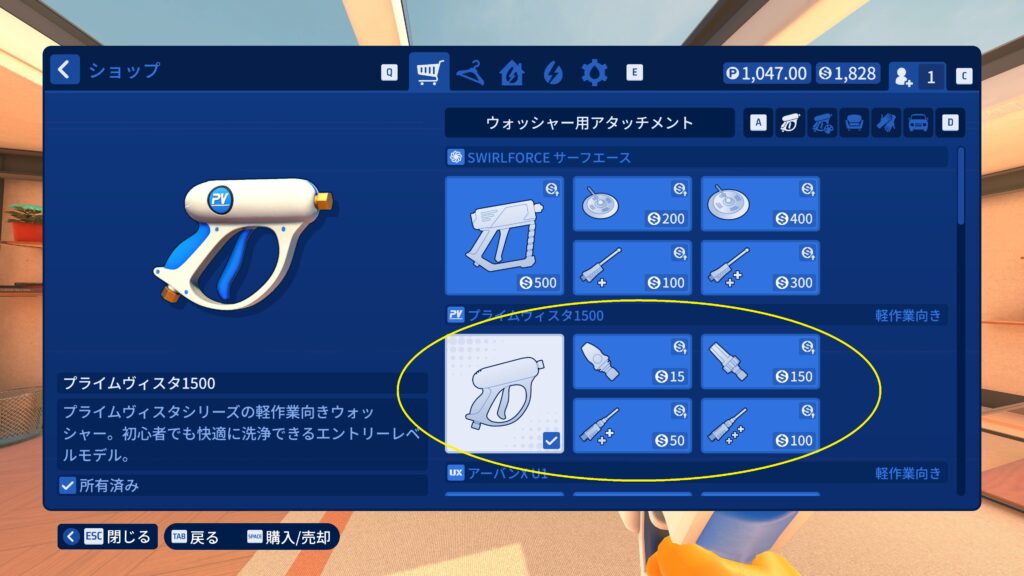Go back using the left arrow button
Screen dimensions: 1024x576
coord(65,69)
